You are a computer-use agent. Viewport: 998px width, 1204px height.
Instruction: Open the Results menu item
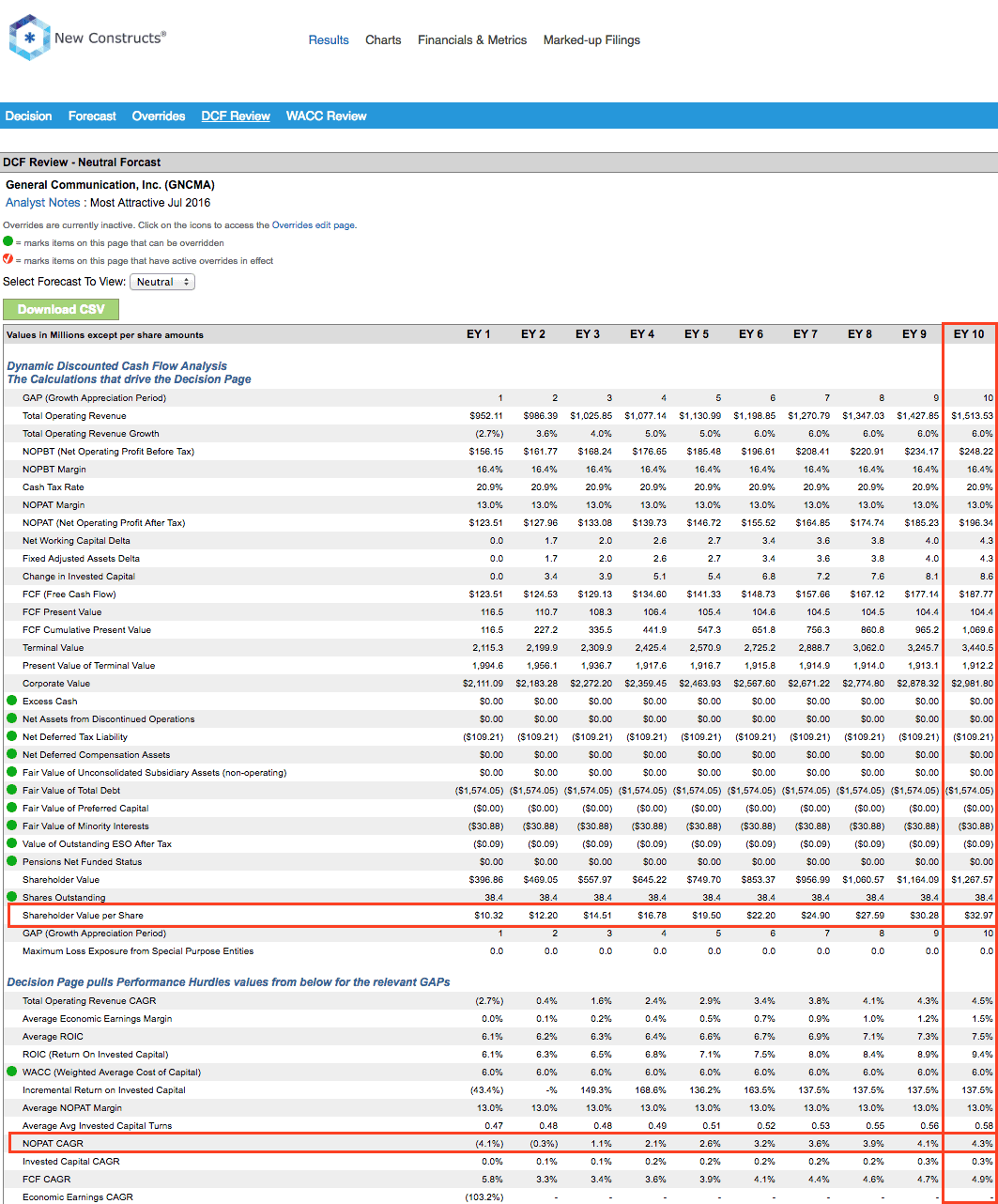(x=329, y=40)
